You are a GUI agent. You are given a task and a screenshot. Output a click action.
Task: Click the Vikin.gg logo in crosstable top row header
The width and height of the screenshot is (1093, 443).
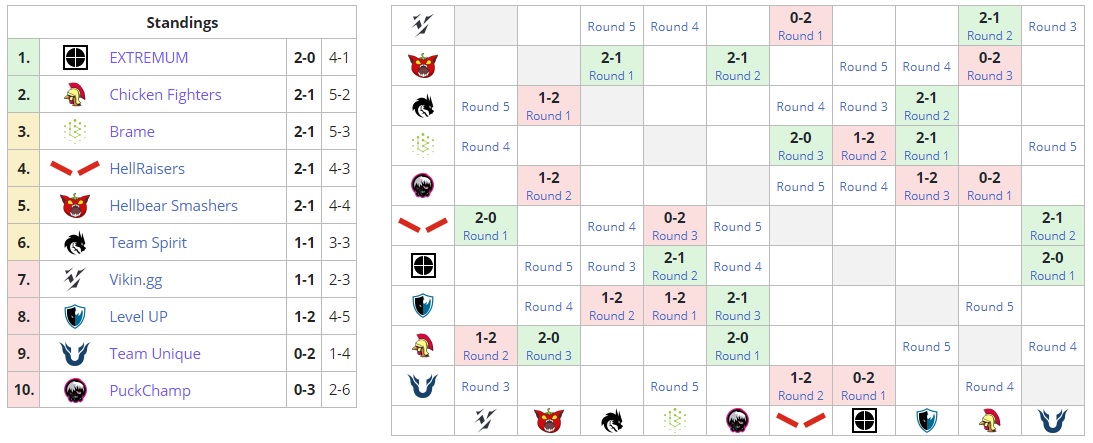[x=422, y=26]
